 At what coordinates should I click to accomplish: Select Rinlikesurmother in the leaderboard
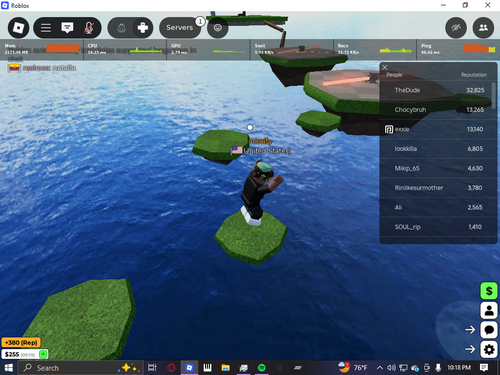(438, 188)
